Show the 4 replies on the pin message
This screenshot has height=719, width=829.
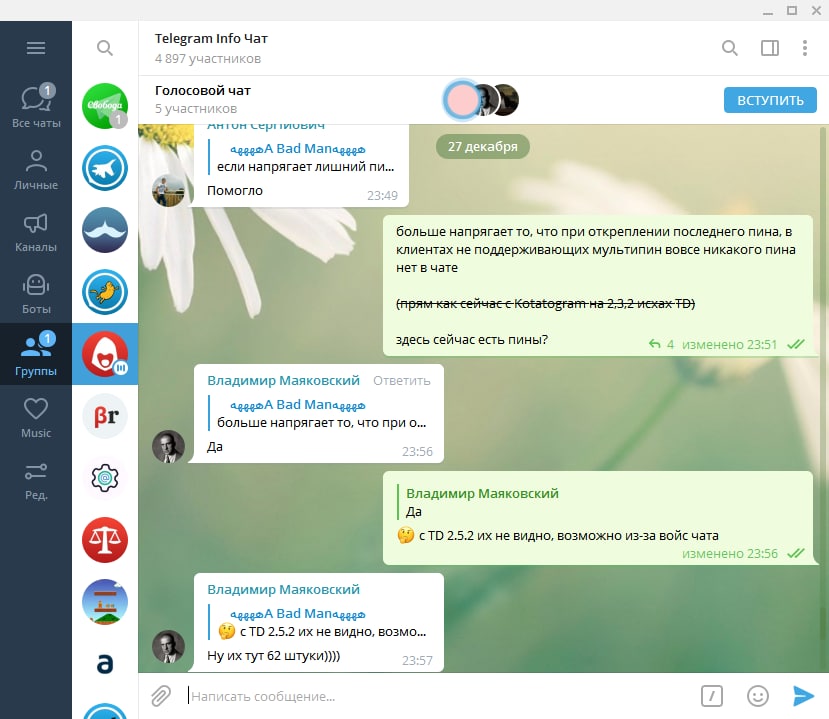[661, 345]
